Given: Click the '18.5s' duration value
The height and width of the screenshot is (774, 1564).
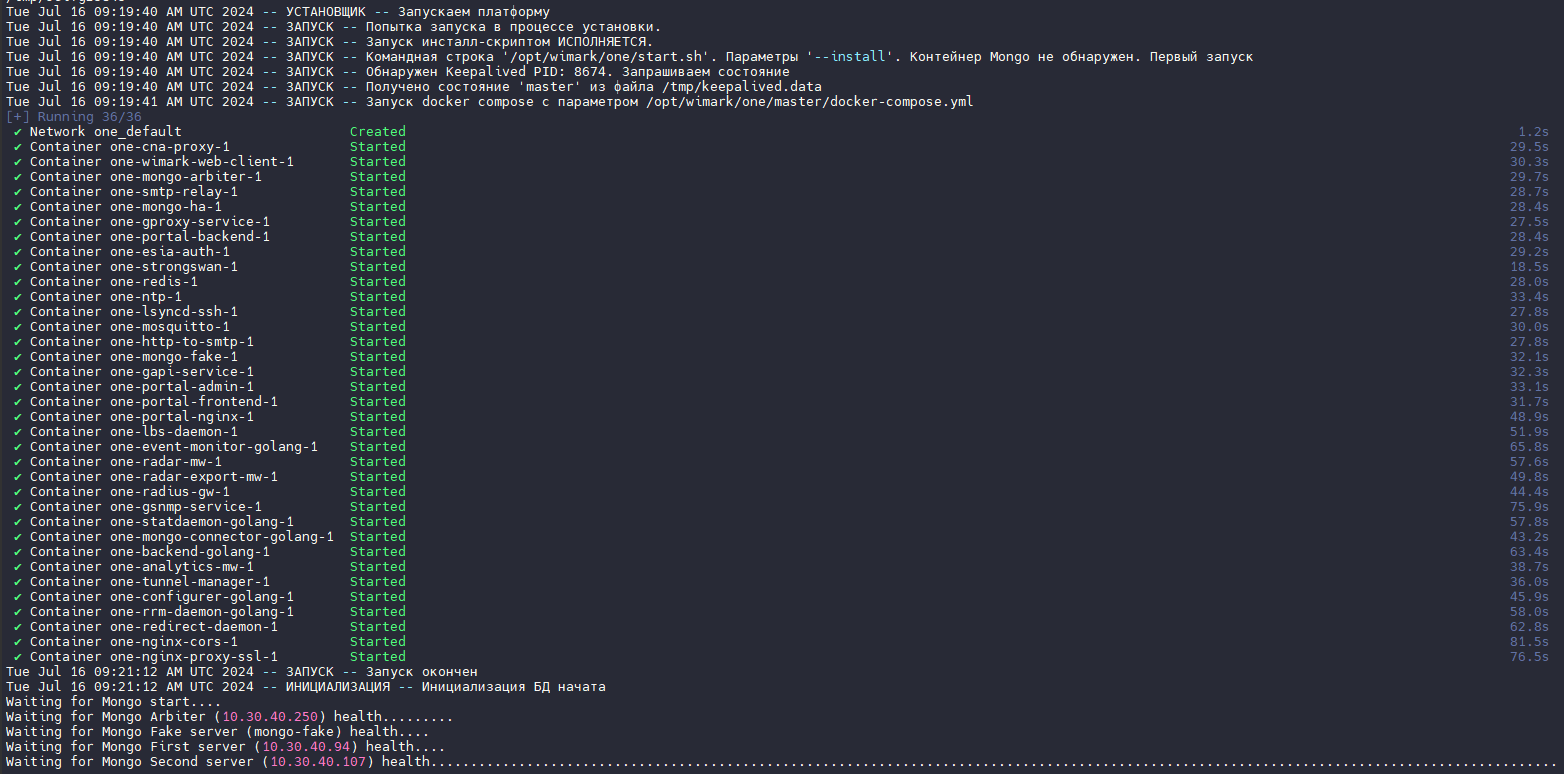Looking at the screenshot, I should (1529, 267).
